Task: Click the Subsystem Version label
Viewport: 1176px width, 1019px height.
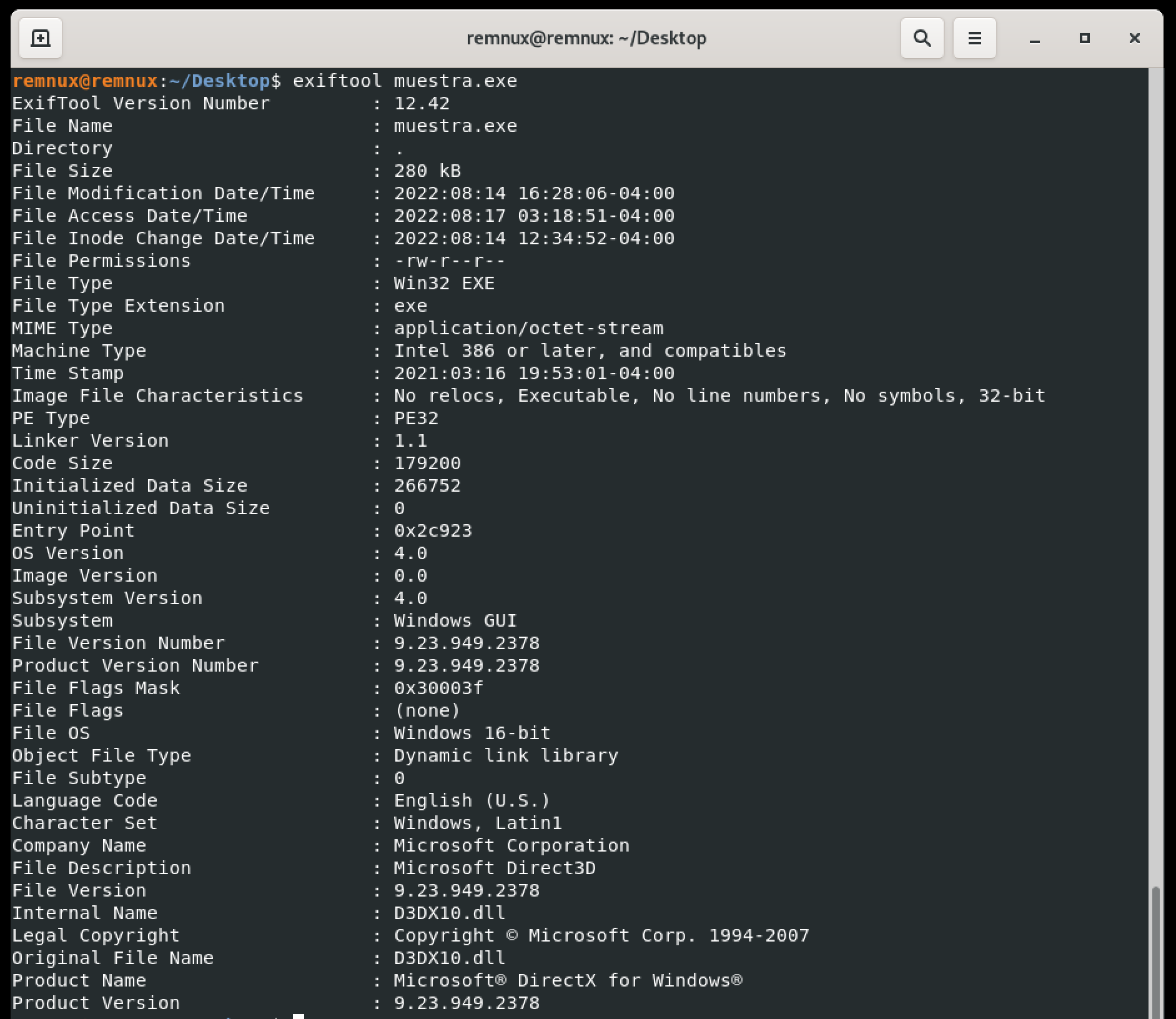Action: click(107, 598)
